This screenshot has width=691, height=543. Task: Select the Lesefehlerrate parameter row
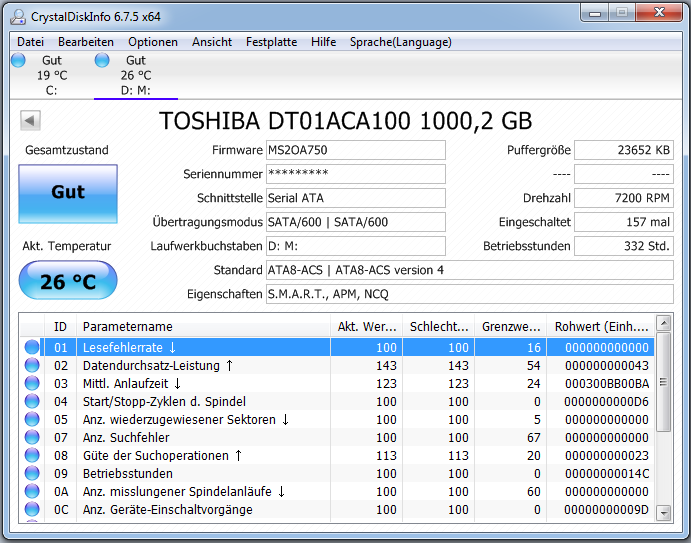tap(337, 347)
